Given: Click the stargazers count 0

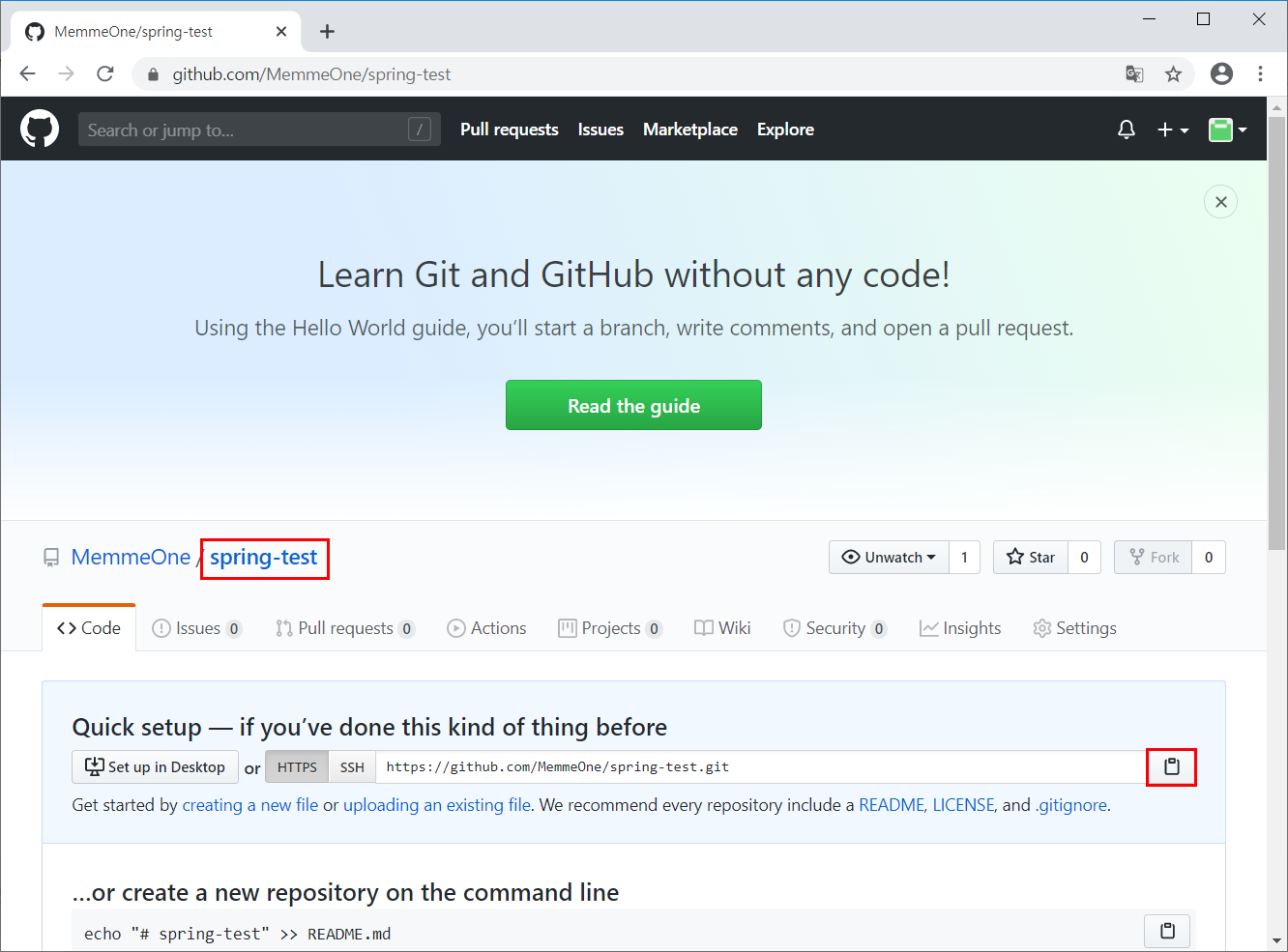Looking at the screenshot, I should click(x=1084, y=557).
